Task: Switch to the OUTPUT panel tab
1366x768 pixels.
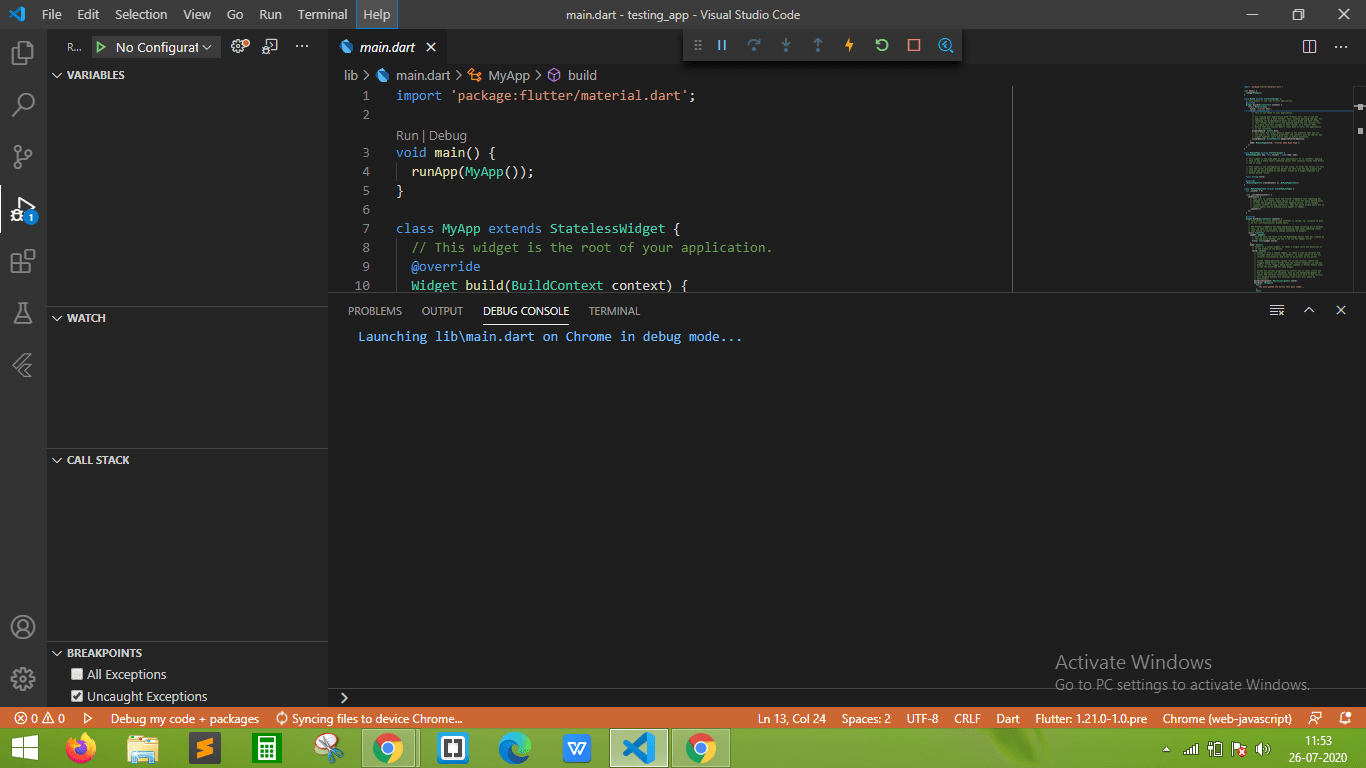Action: click(442, 311)
